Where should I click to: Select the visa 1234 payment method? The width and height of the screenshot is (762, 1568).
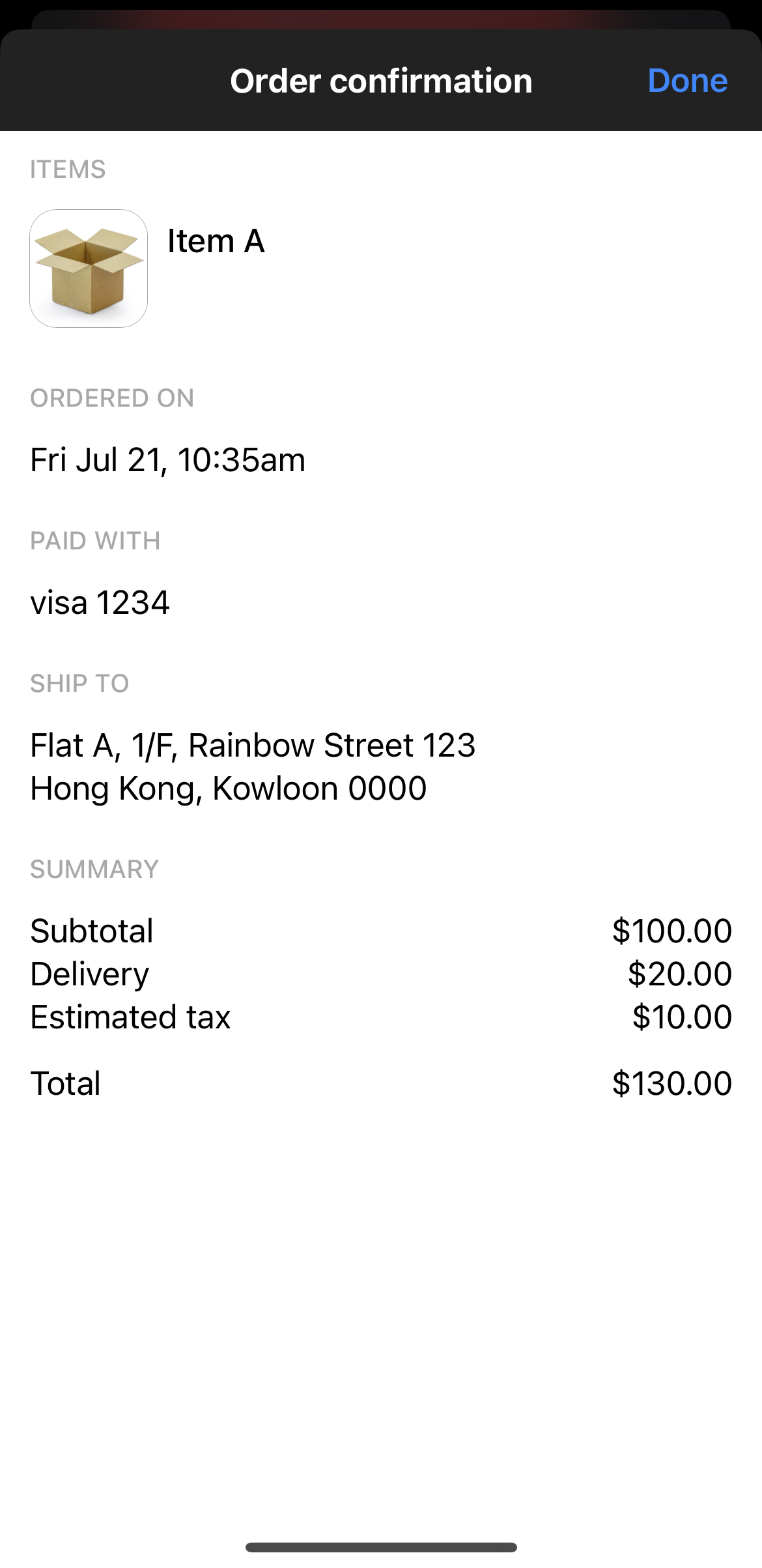coord(100,602)
